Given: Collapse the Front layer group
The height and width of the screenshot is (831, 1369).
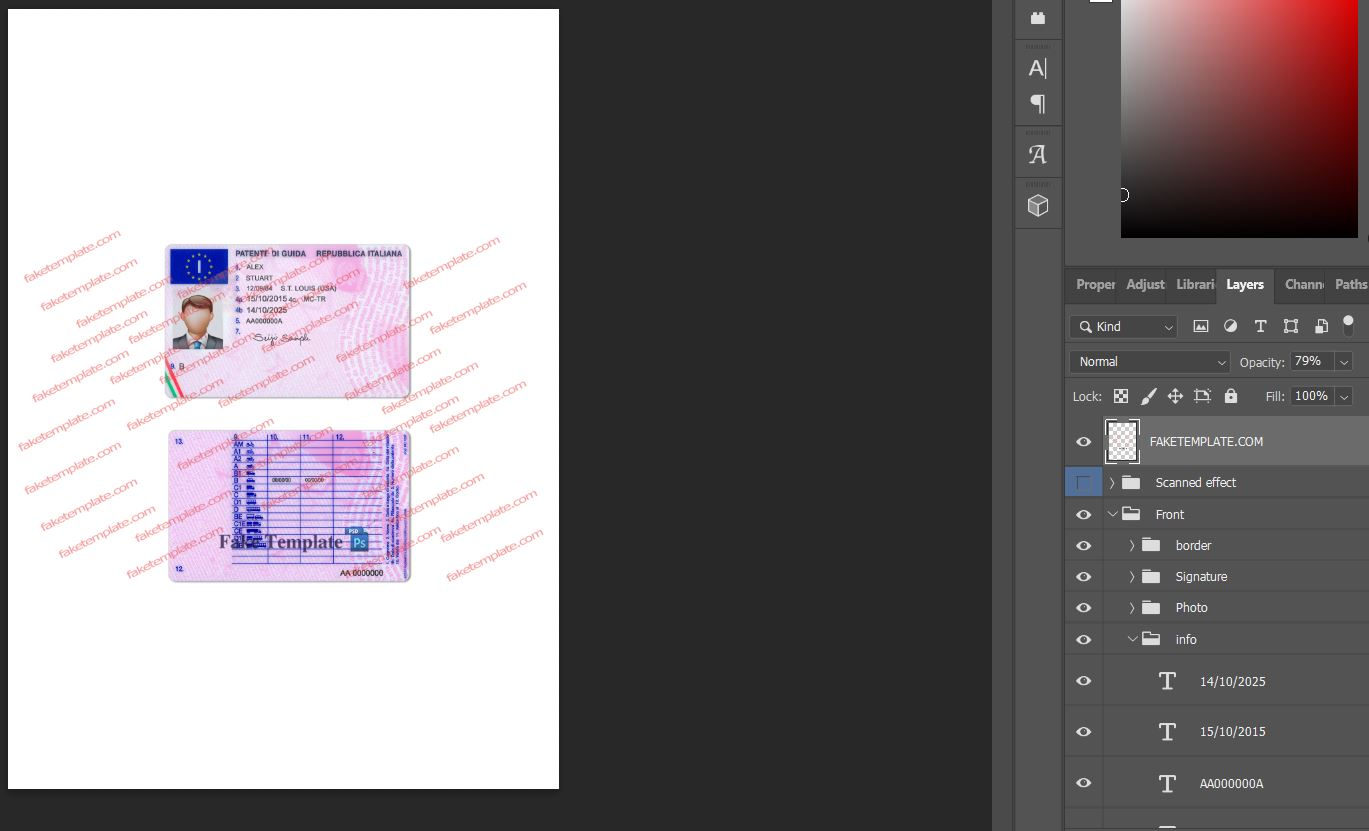Looking at the screenshot, I should [1112, 515].
